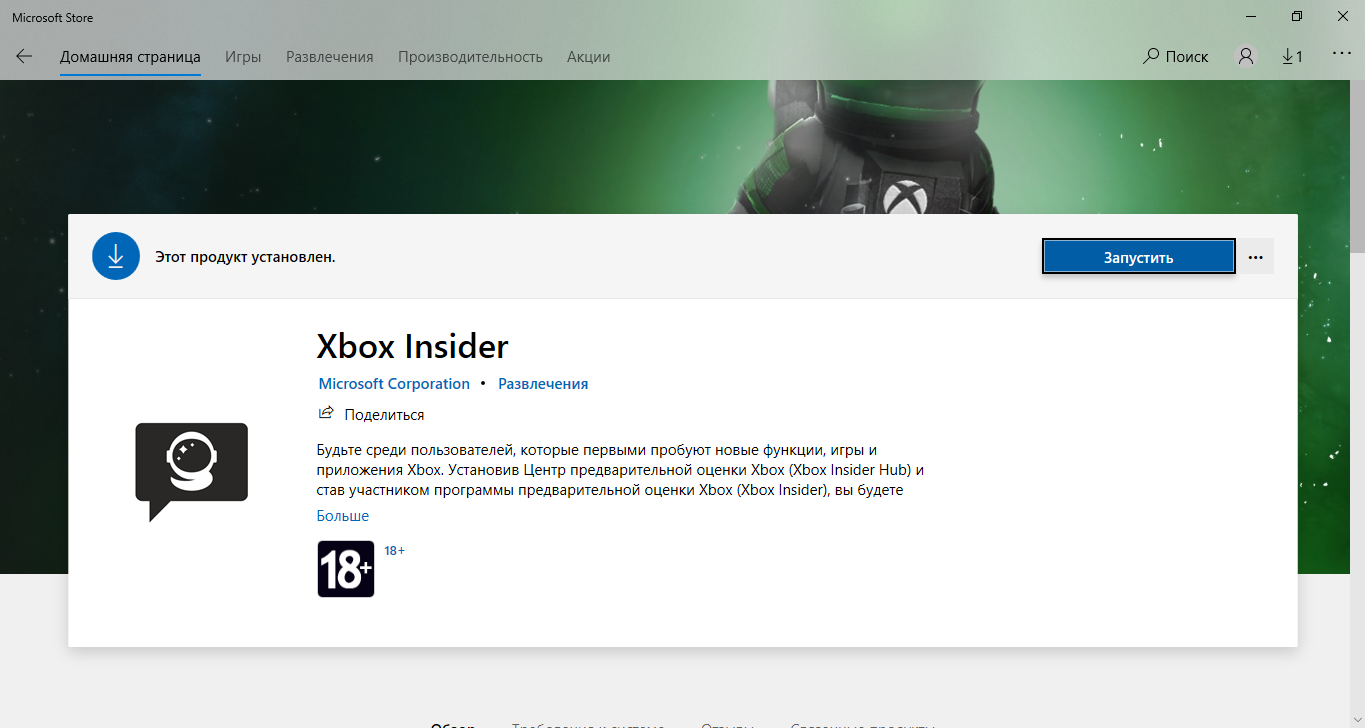
Task: Go back with the left arrow icon
Action: [24, 57]
